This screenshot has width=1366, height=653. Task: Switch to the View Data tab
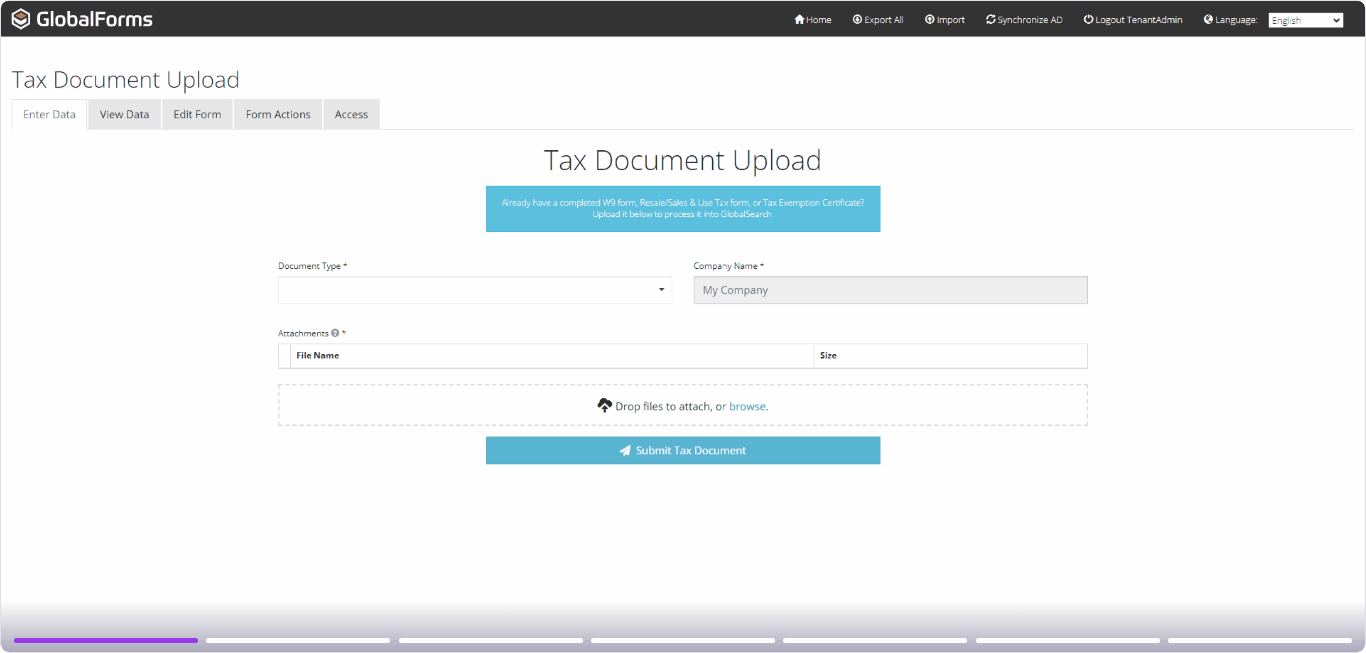click(x=123, y=114)
